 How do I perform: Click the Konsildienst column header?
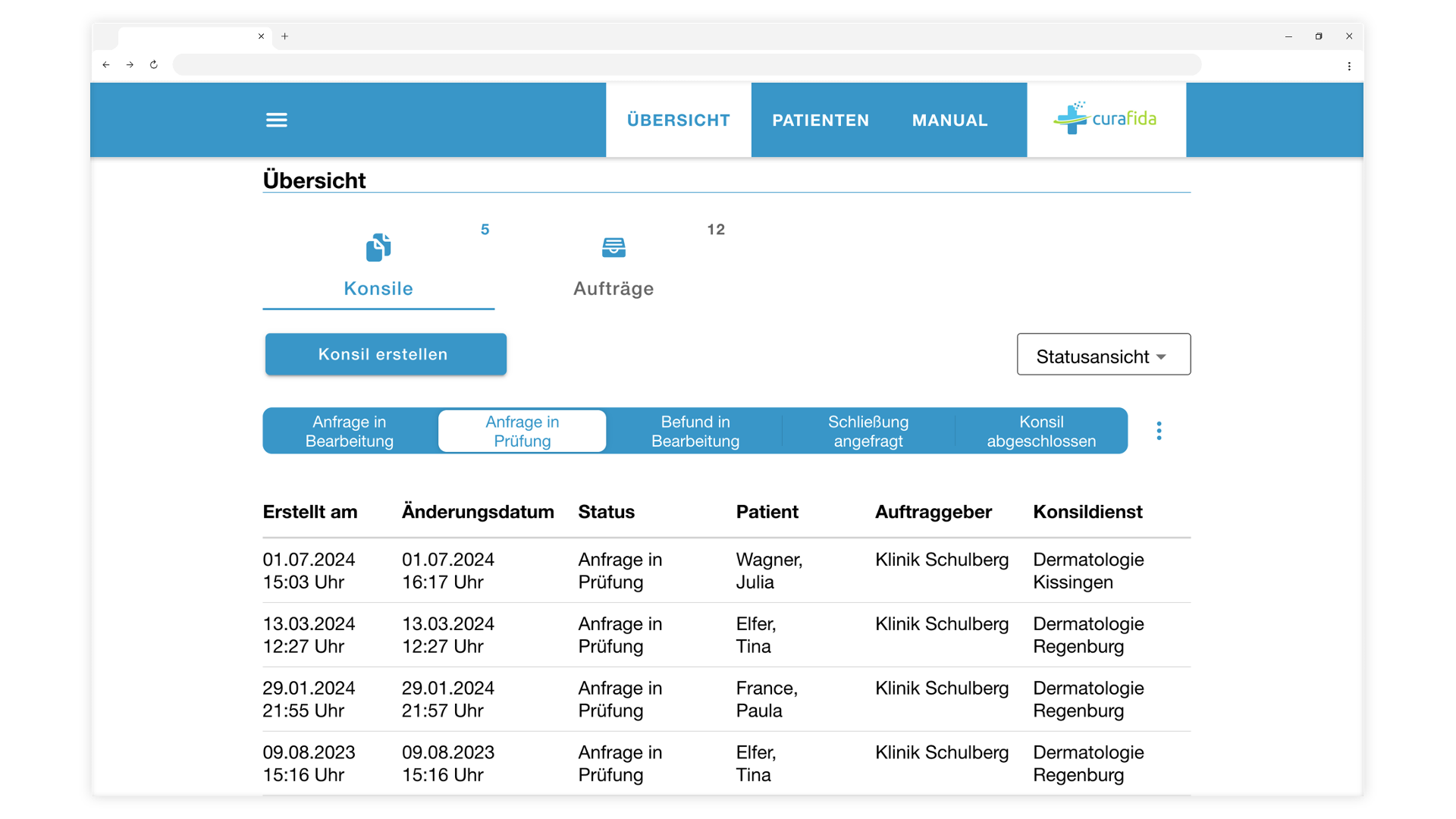tap(1087, 512)
